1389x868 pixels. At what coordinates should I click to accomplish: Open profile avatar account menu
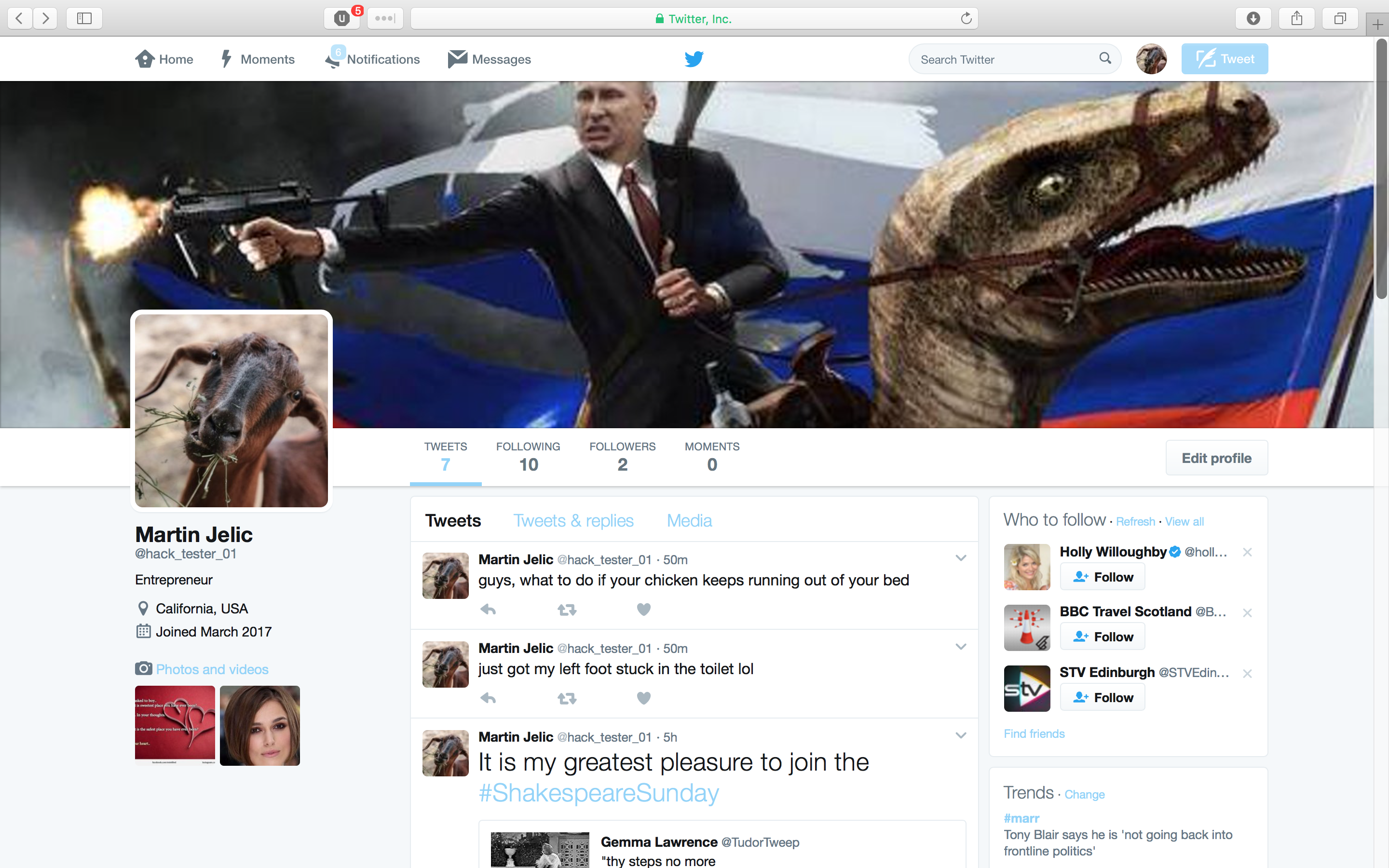pos(1151,58)
